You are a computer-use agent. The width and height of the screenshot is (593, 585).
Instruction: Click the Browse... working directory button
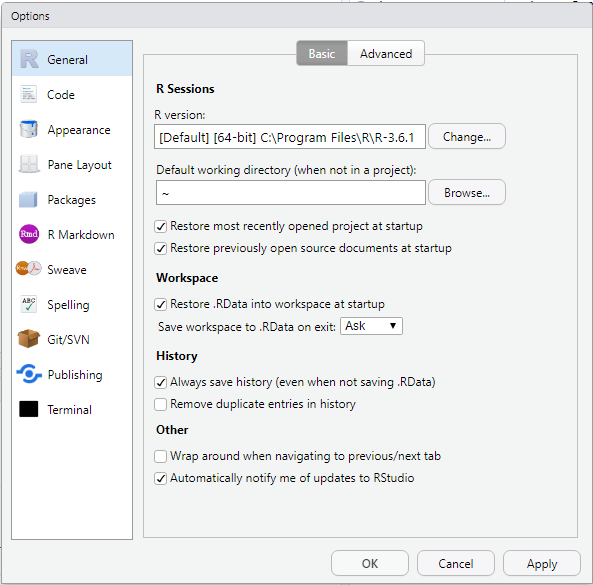click(x=467, y=192)
